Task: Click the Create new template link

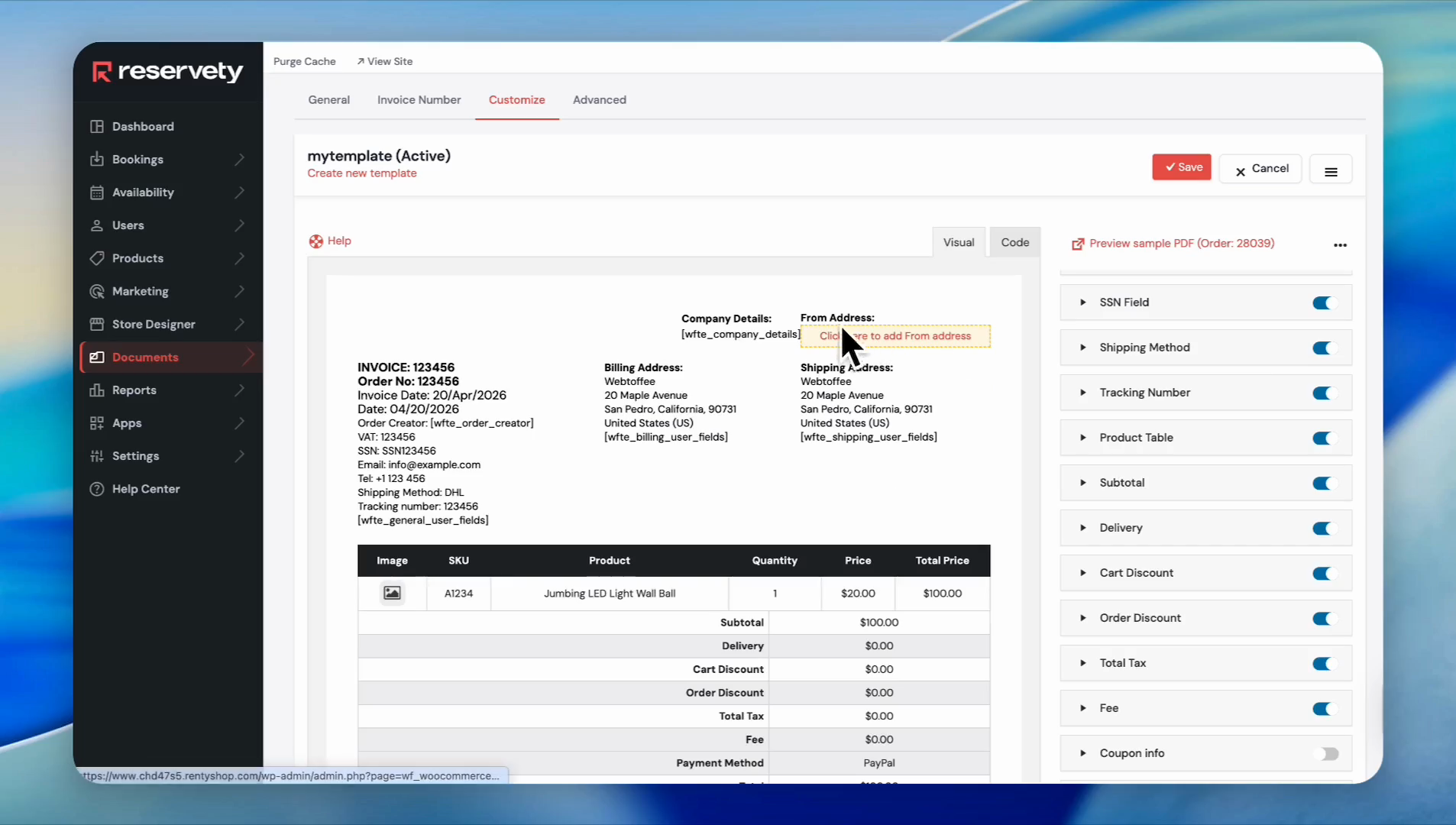Action: point(362,173)
